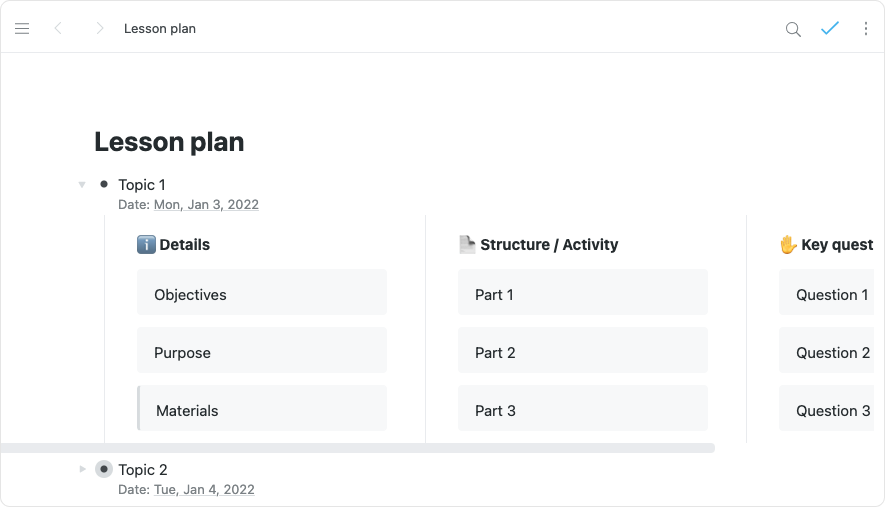Viewport: 885px width, 507px height.
Task: Click the Question 1 card
Action: click(830, 294)
